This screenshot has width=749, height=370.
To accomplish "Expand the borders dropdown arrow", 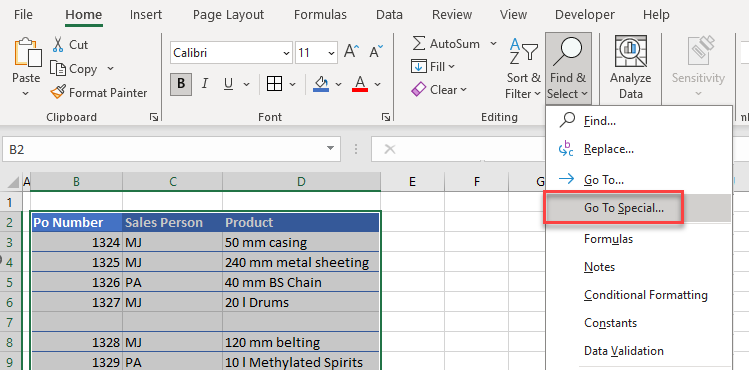I will click(292, 85).
